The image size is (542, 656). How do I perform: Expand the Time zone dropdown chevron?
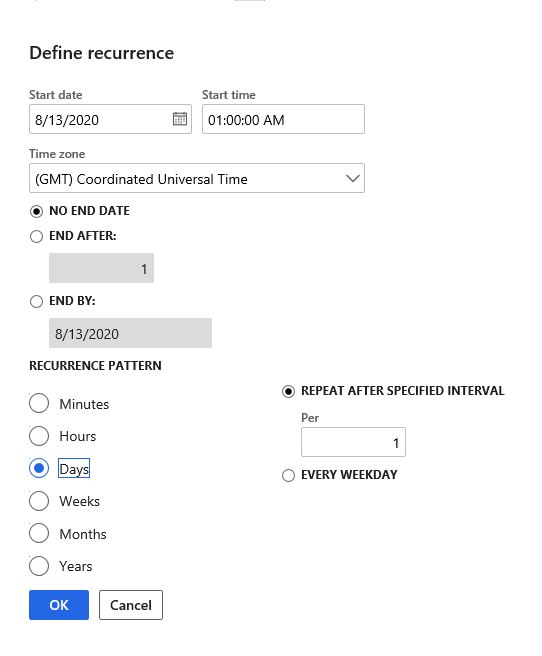[353, 179]
